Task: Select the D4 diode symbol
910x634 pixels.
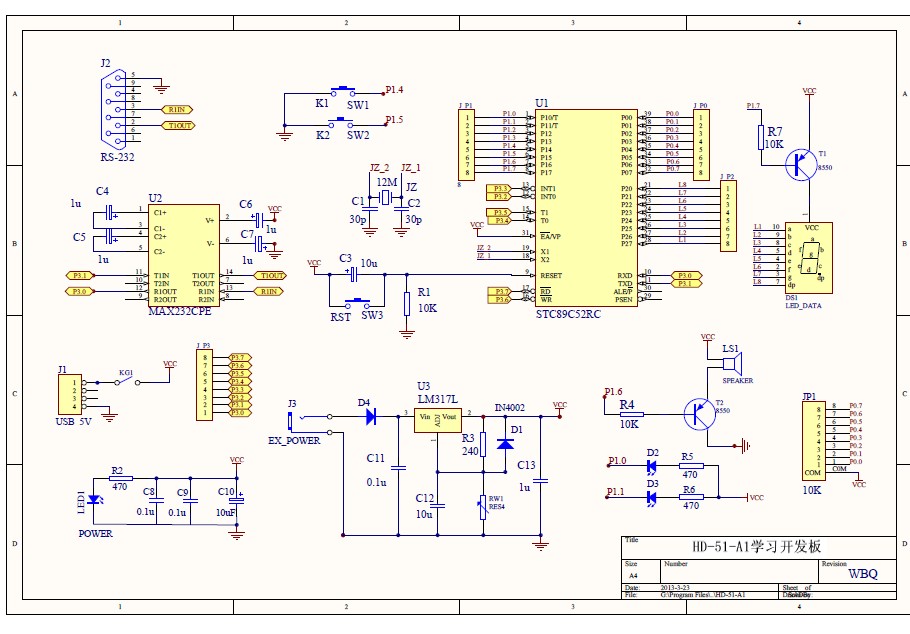Action: tap(371, 416)
